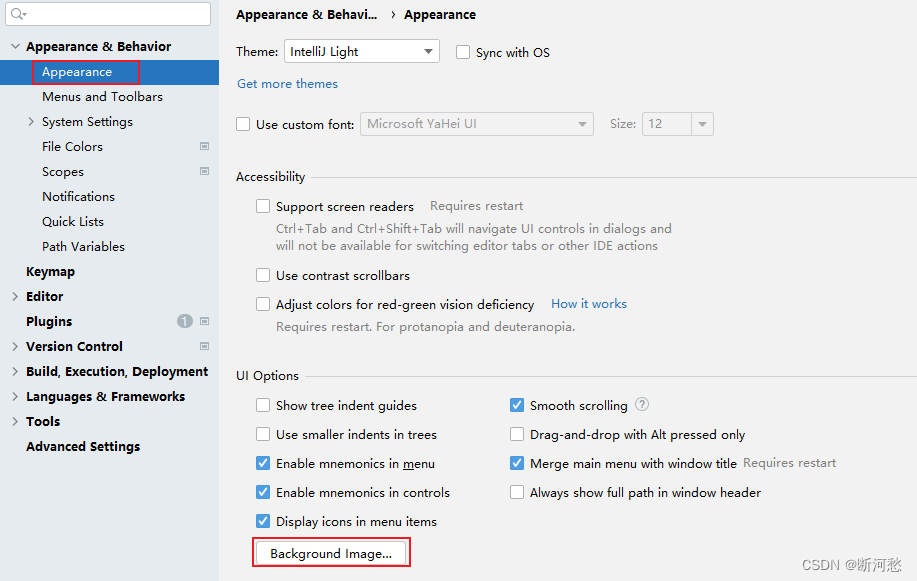Enable Support screen readers checkbox
The image size is (917, 581).
263,206
